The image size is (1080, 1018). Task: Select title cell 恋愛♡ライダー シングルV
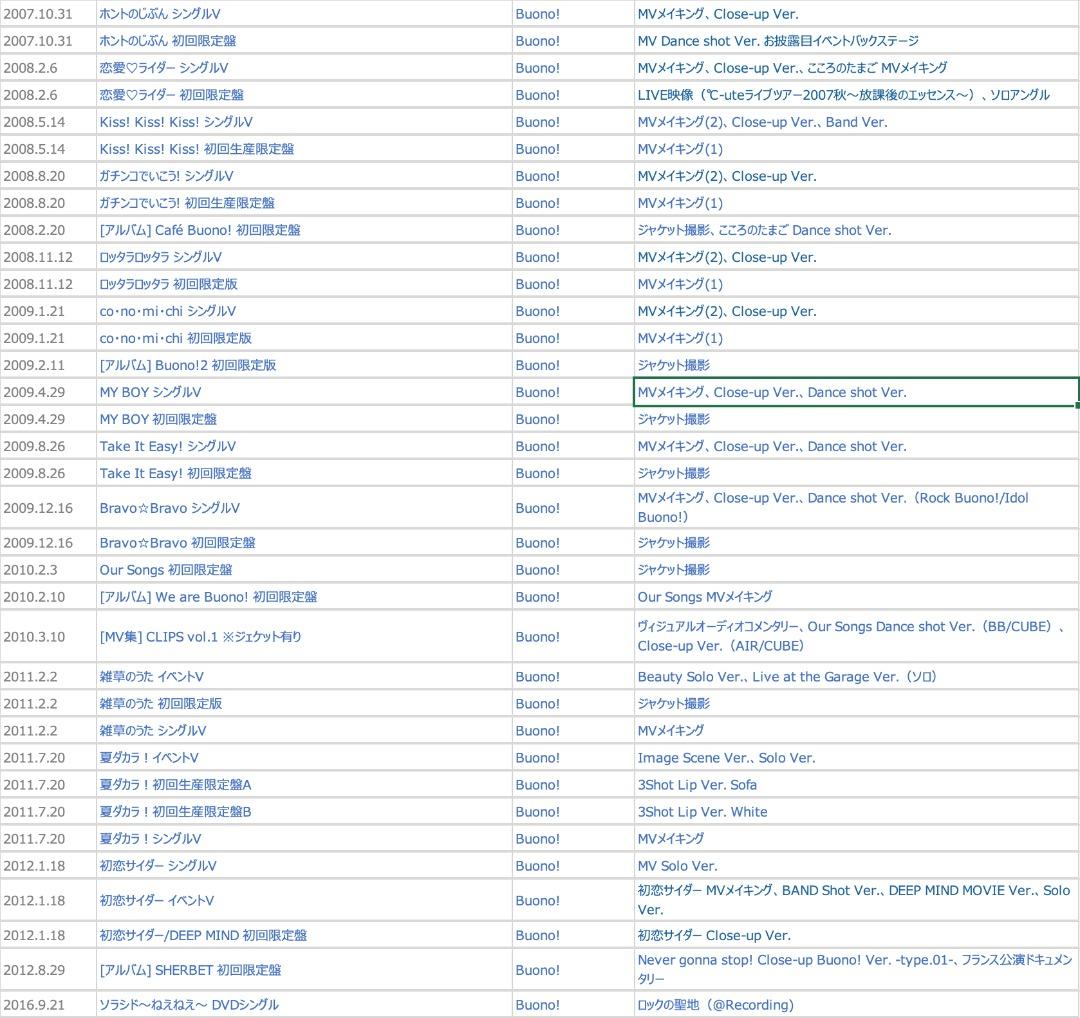pos(304,67)
